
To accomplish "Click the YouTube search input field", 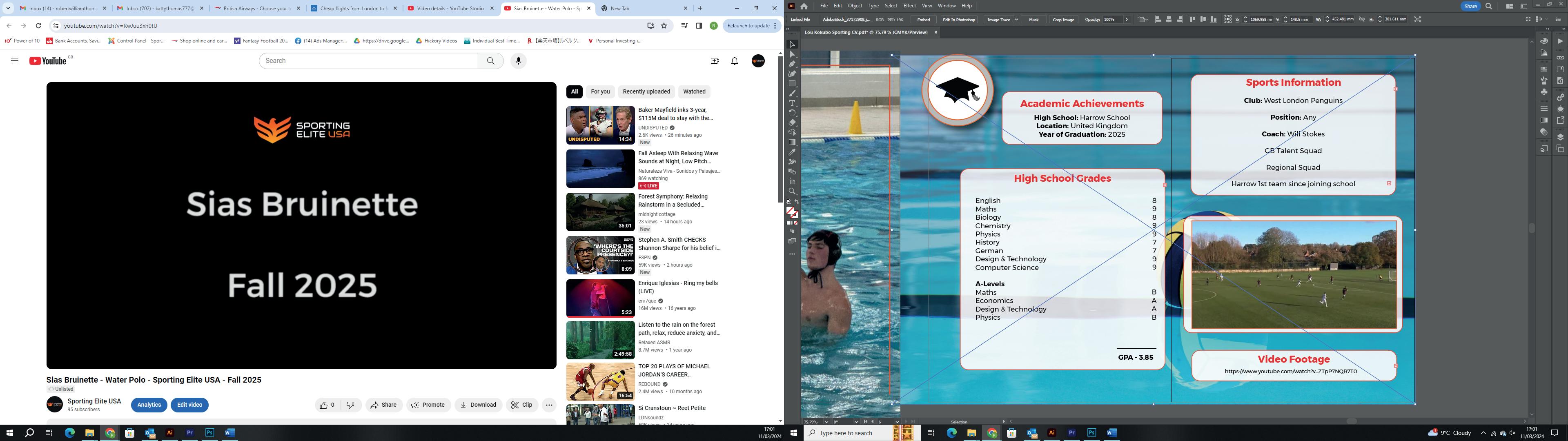I will 368,61.
